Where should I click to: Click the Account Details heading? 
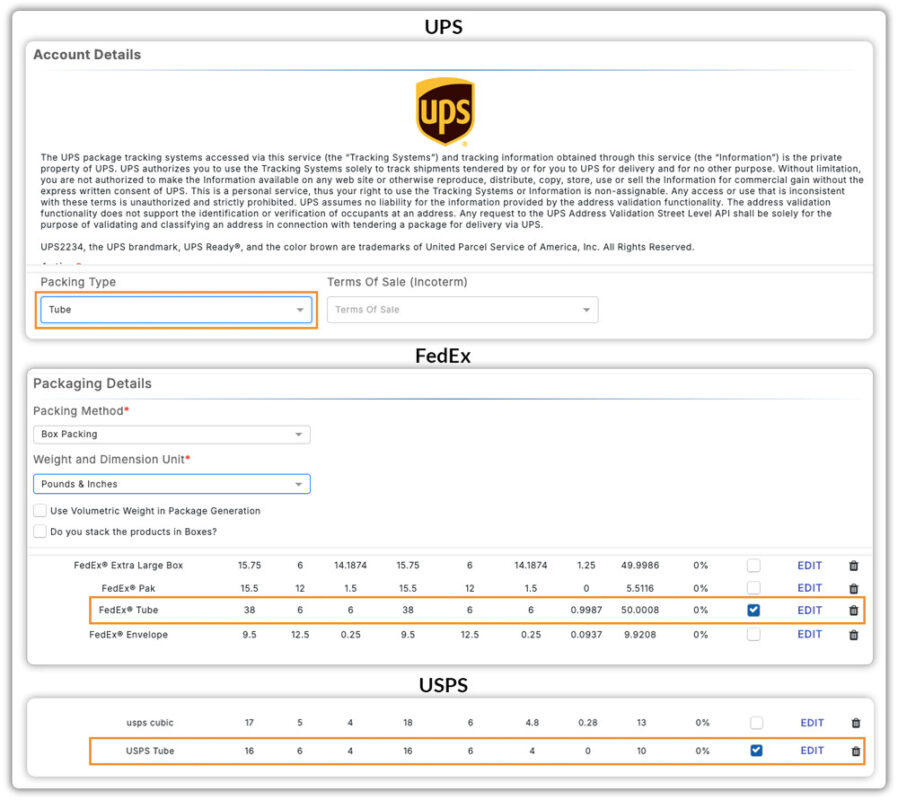pos(87,54)
